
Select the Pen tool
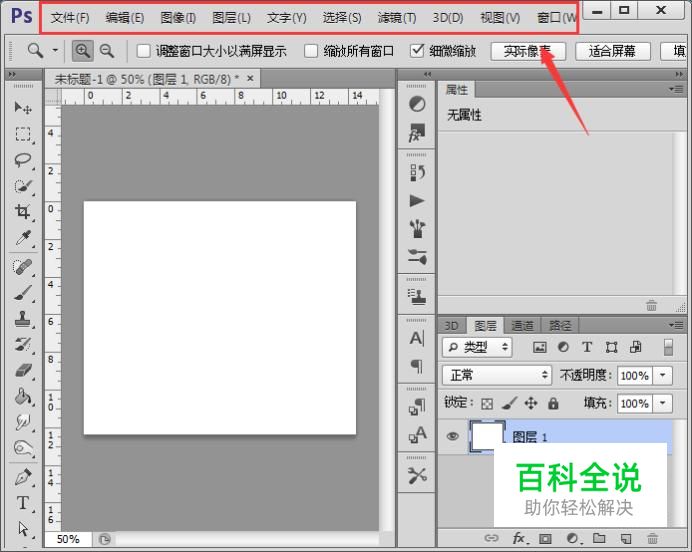[23, 477]
